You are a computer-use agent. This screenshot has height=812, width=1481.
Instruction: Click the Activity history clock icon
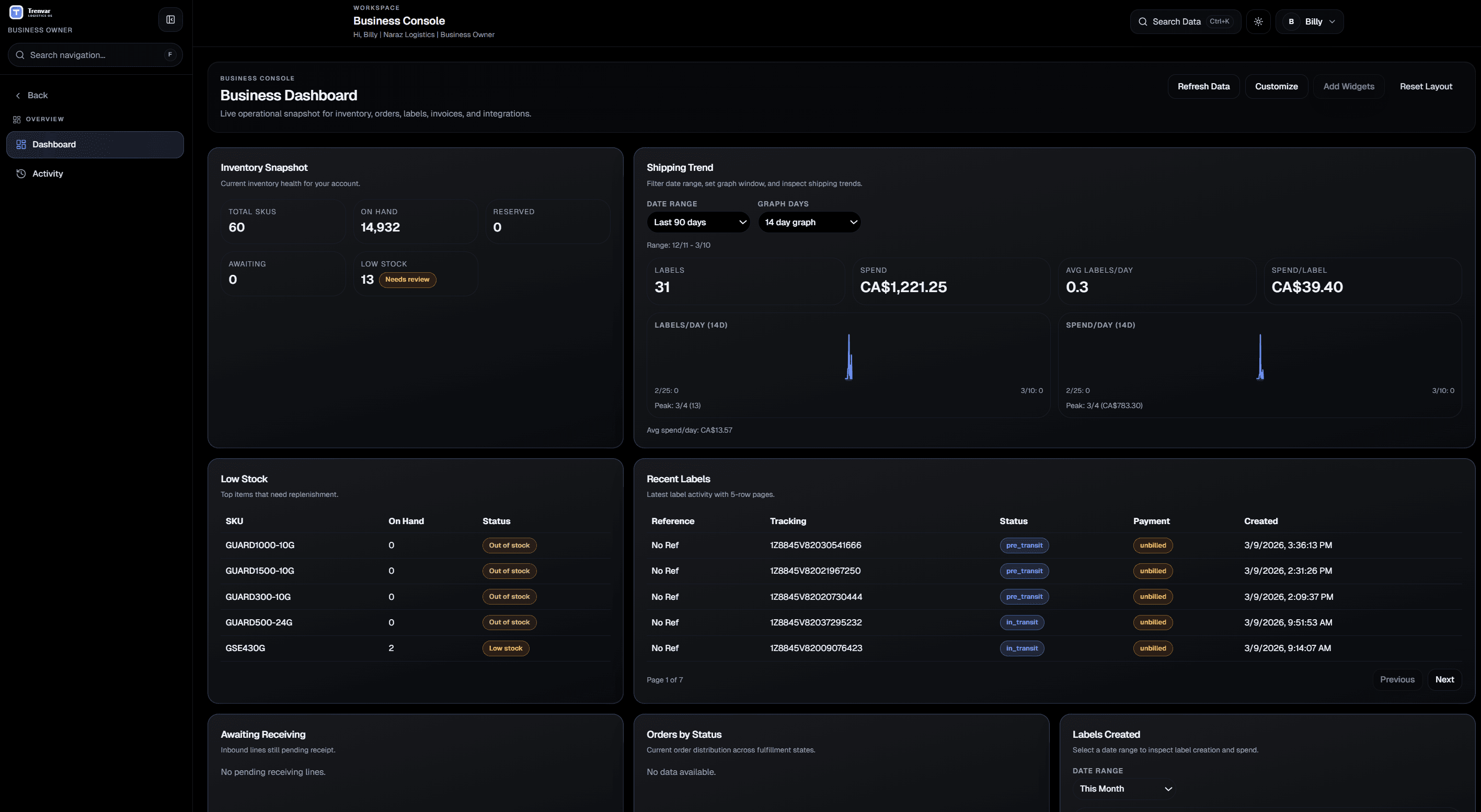click(x=21, y=173)
